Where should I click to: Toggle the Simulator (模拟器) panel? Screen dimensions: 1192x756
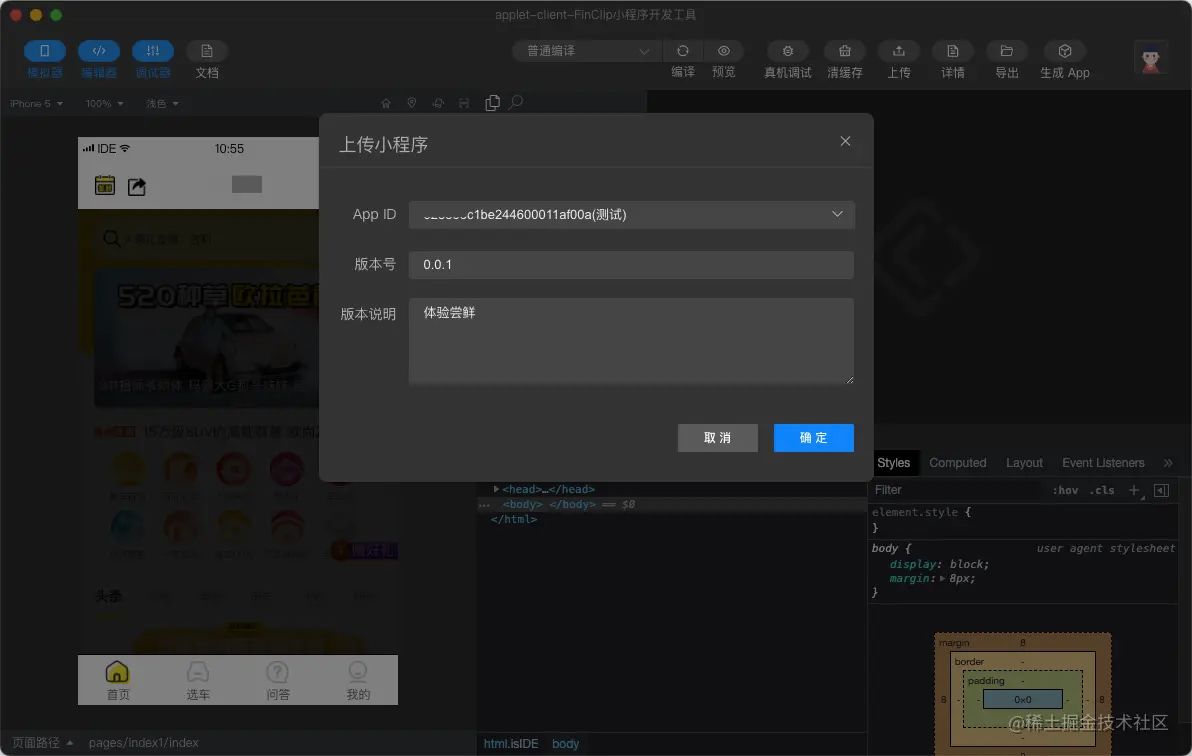click(44, 51)
